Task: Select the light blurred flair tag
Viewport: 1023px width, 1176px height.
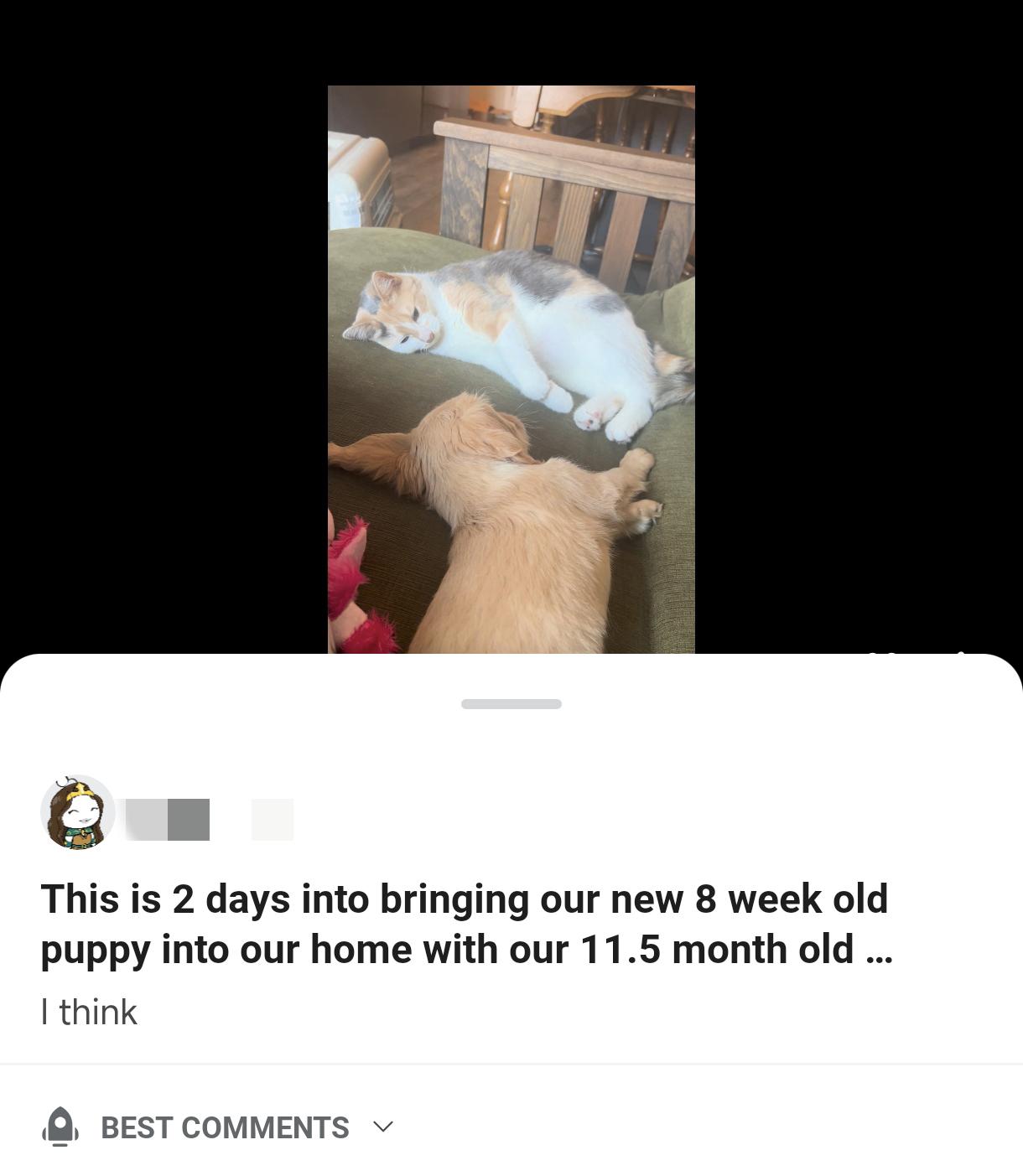Action: coord(273,819)
